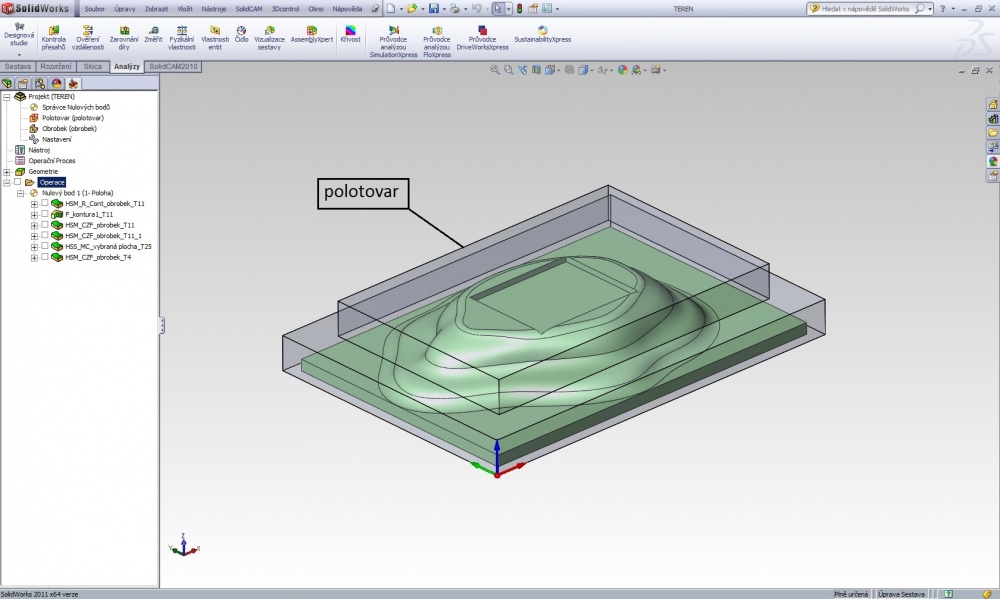Tick checkbox for HSM_CZF_obrobek_T4

coord(45,257)
